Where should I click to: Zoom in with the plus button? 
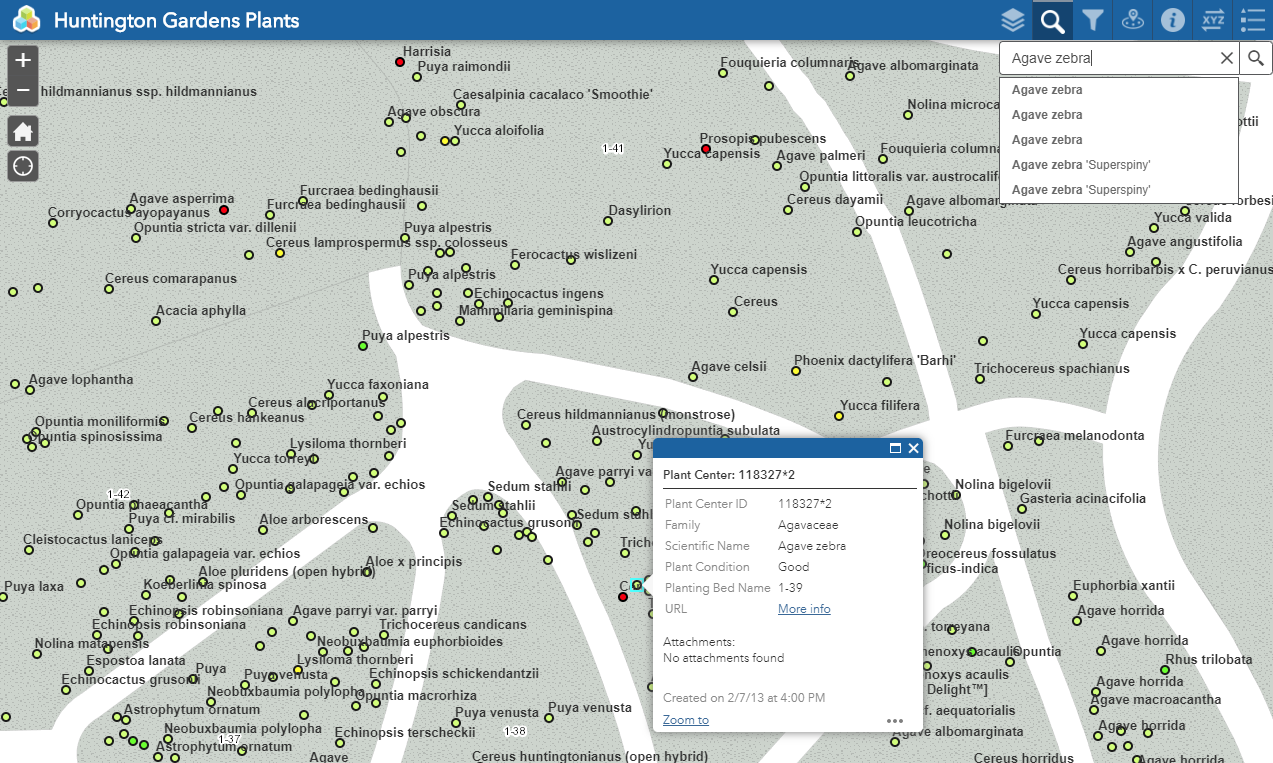click(22, 60)
